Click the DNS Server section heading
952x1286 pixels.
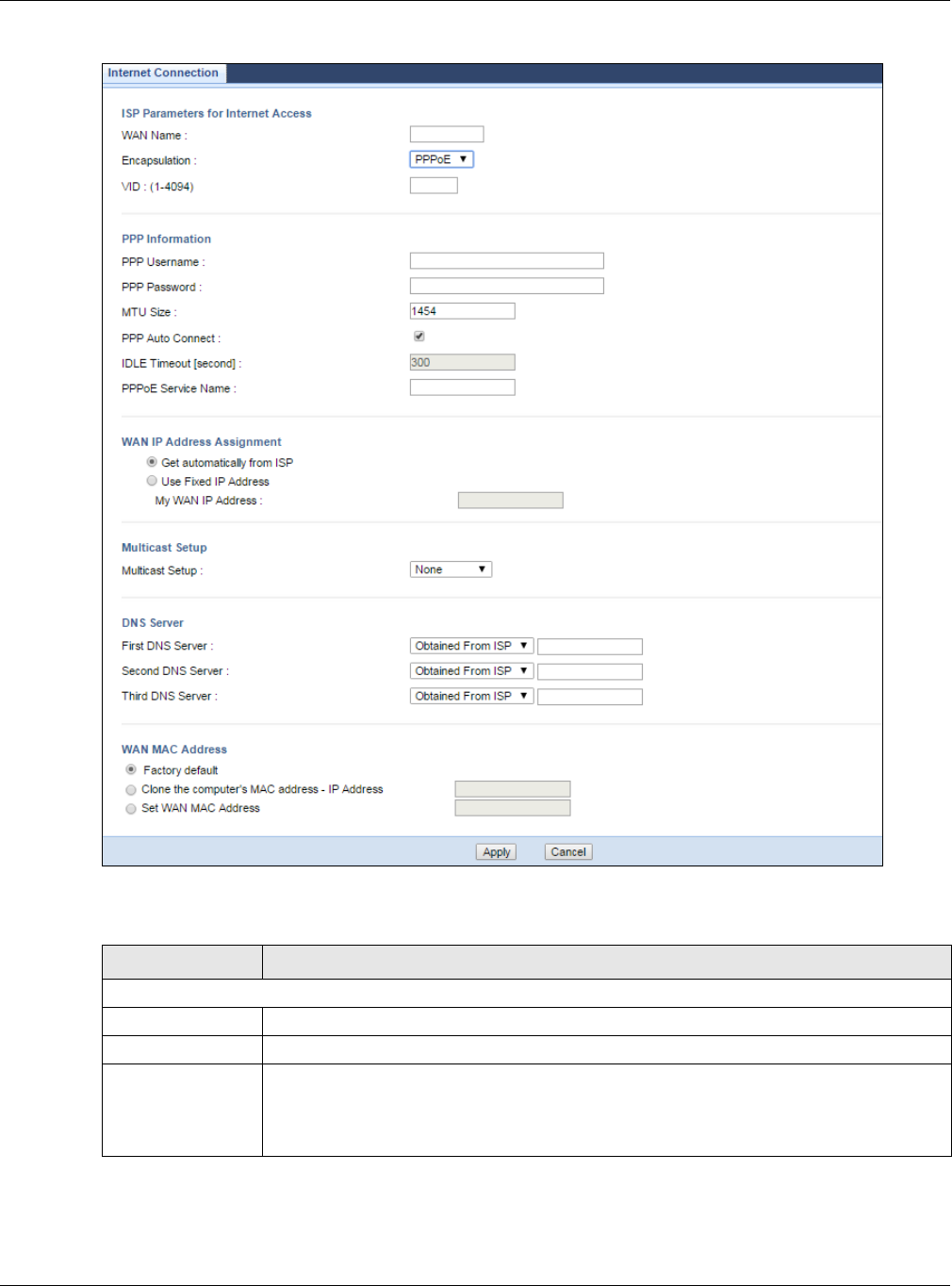click(x=153, y=623)
